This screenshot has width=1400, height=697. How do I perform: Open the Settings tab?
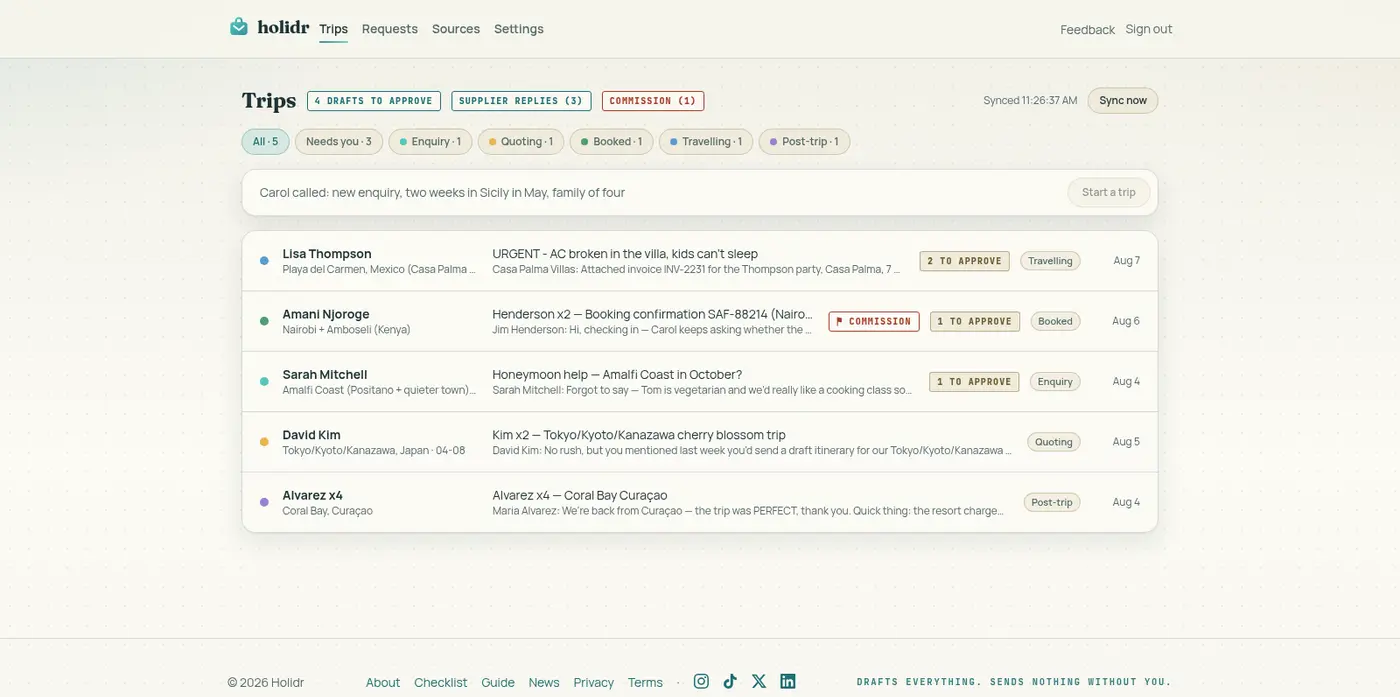pyautogui.click(x=519, y=29)
